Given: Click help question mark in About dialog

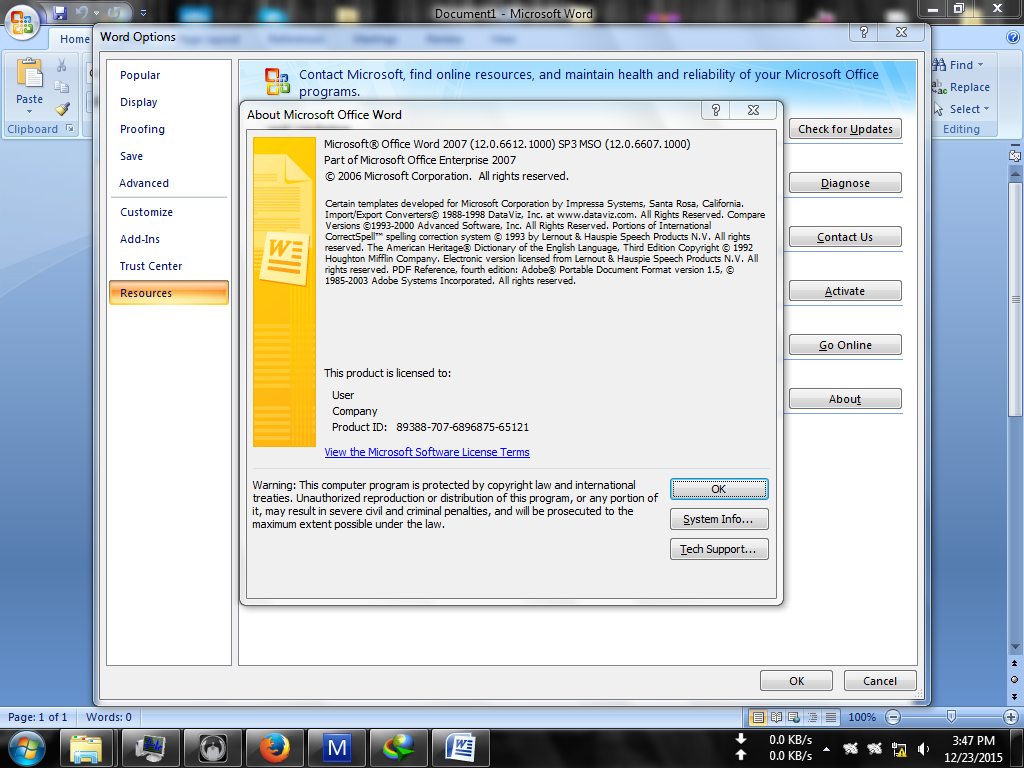Looking at the screenshot, I should click(x=716, y=110).
